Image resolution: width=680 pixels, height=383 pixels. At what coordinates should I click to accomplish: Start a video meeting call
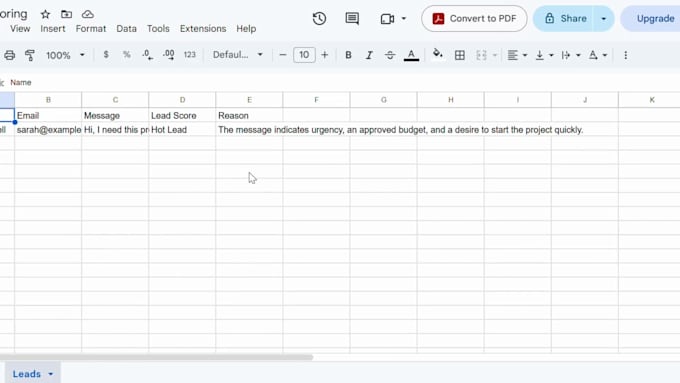click(387, 19)
